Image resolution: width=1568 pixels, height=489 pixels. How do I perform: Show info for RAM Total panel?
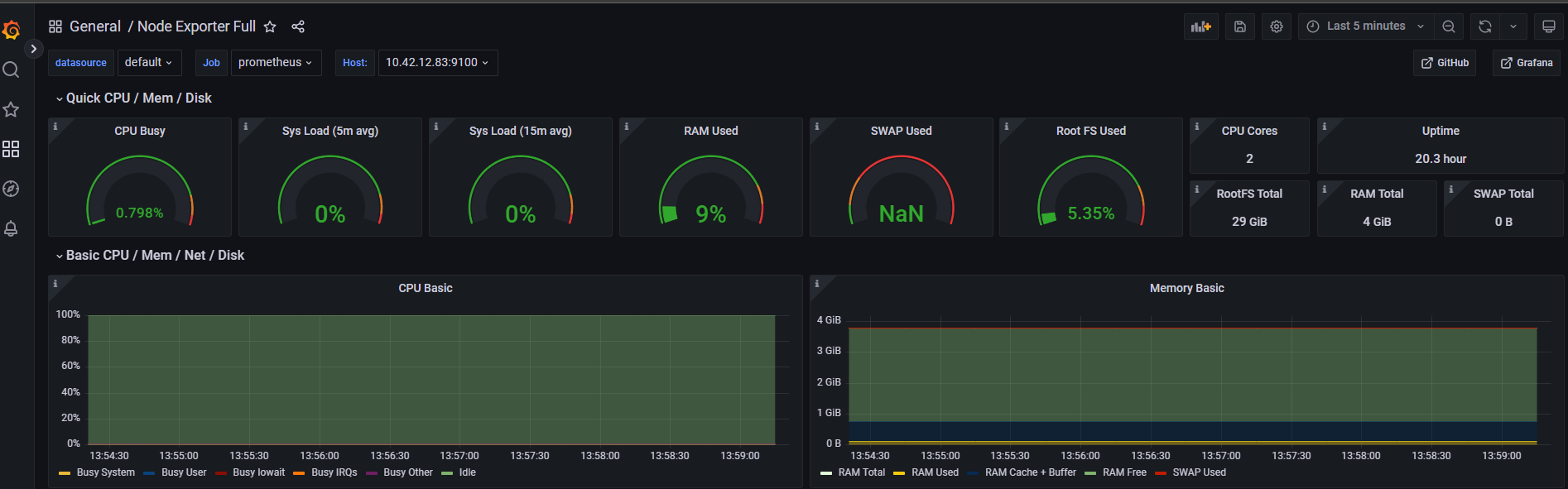pyautogui.click(x=1325, y=189)
